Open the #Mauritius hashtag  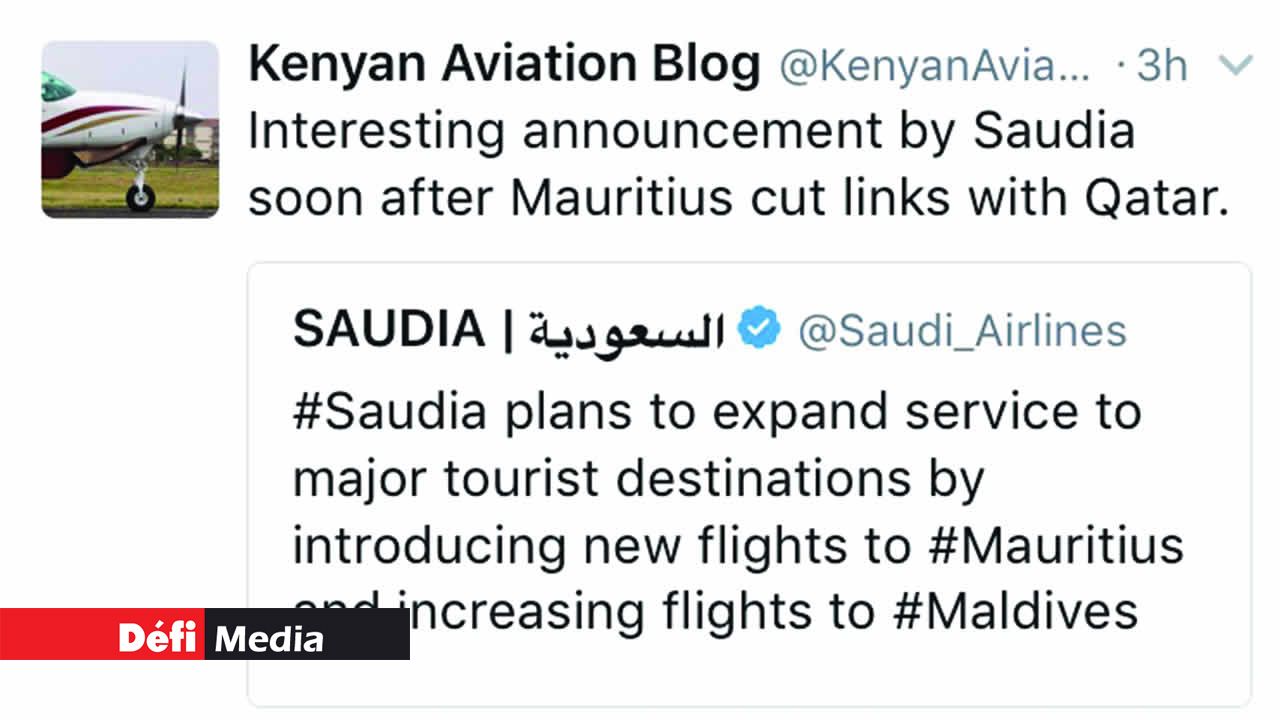[1048, 546]
